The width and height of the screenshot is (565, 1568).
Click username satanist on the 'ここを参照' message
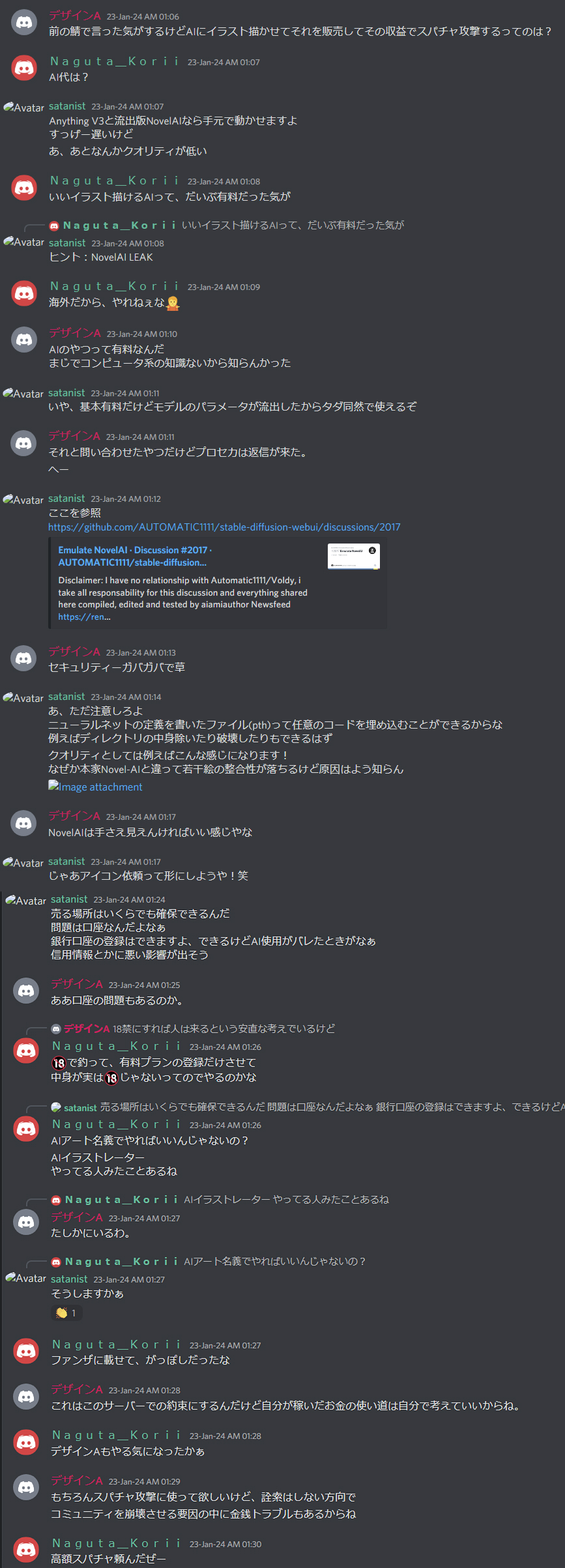66,499
